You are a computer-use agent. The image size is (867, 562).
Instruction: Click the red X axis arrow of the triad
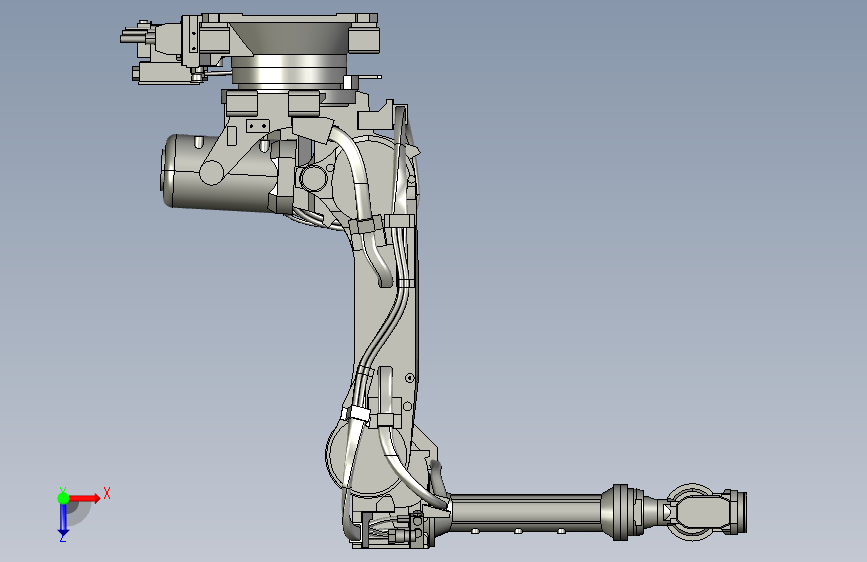pyautogui.click(x=85, y=498)
